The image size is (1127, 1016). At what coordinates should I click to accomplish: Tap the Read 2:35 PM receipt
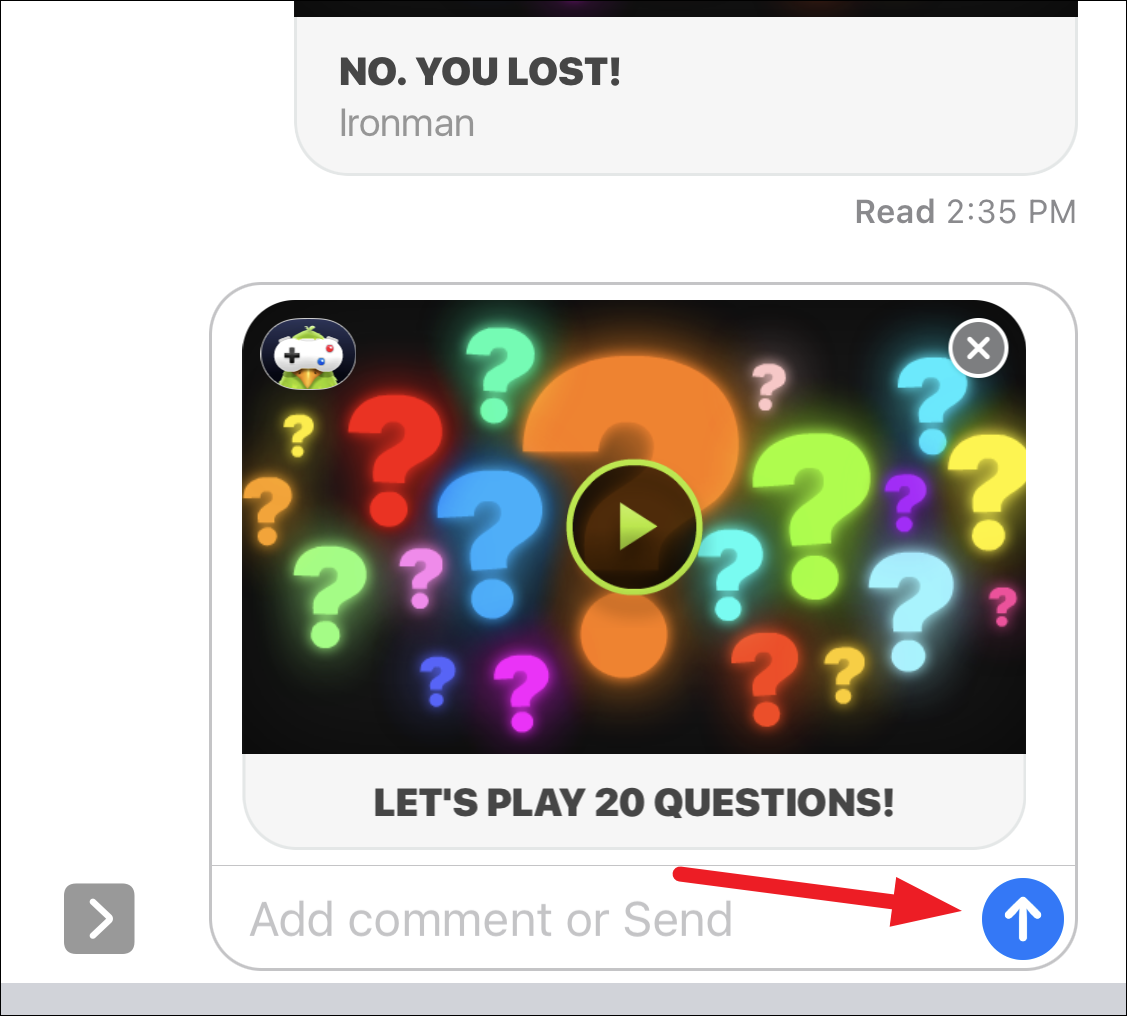click(965, 212)
